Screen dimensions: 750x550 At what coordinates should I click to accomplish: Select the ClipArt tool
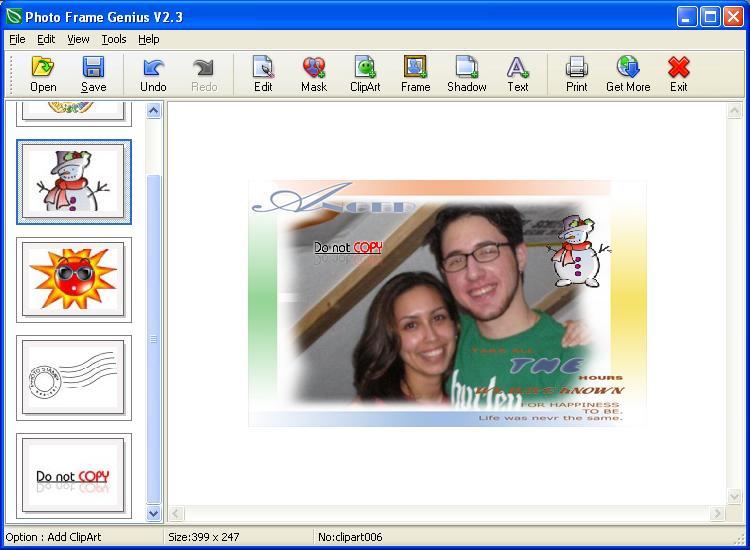[x=365, y=74]
